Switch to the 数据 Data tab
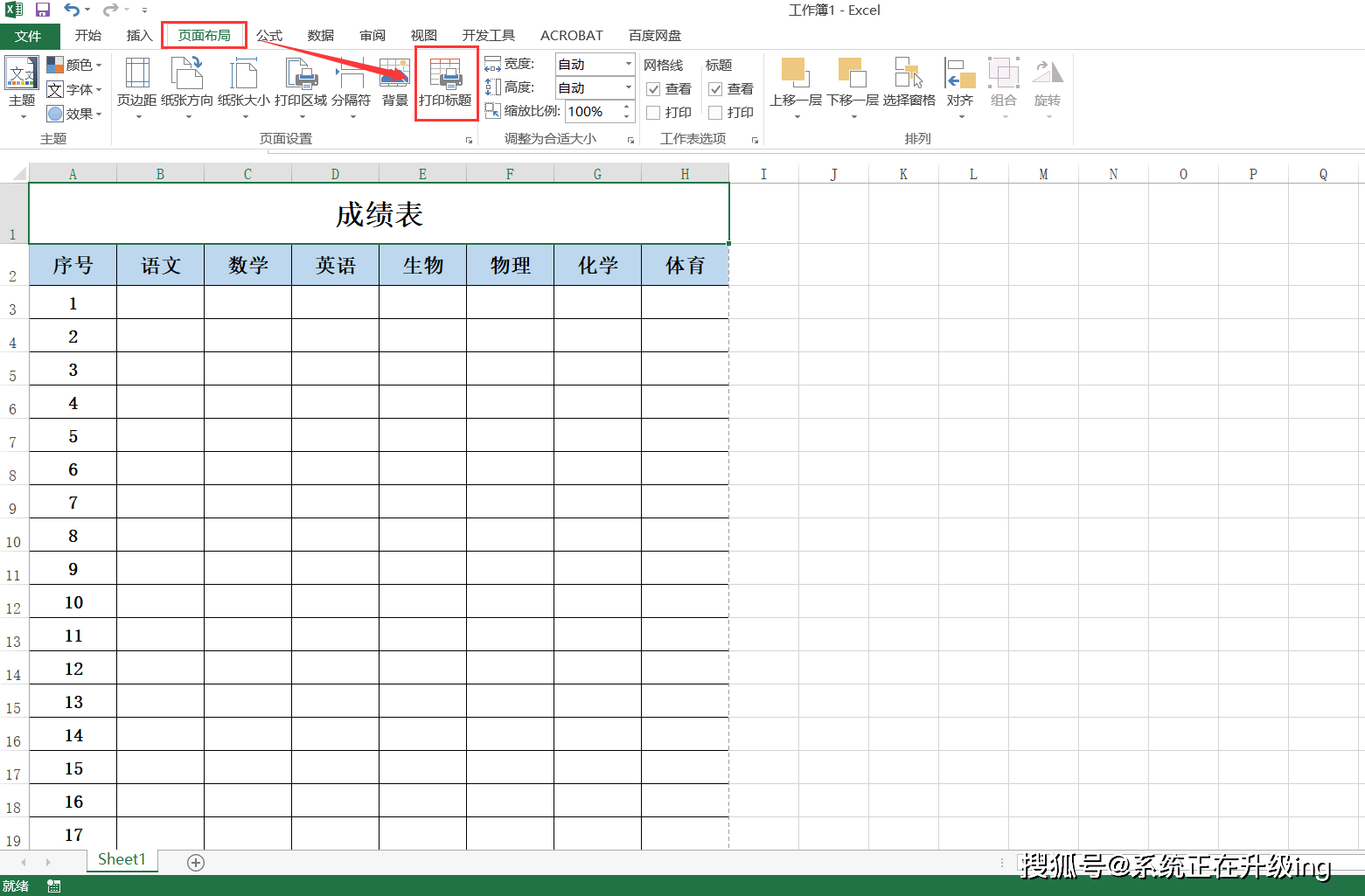Screen dimensions: 1365x896 (x=321, y=36)
